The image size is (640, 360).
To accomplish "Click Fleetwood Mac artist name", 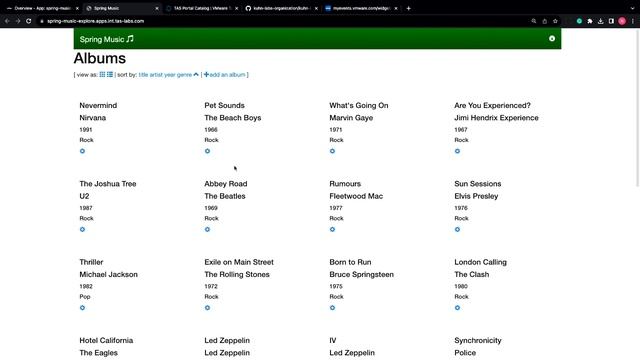I will point(356,196).
